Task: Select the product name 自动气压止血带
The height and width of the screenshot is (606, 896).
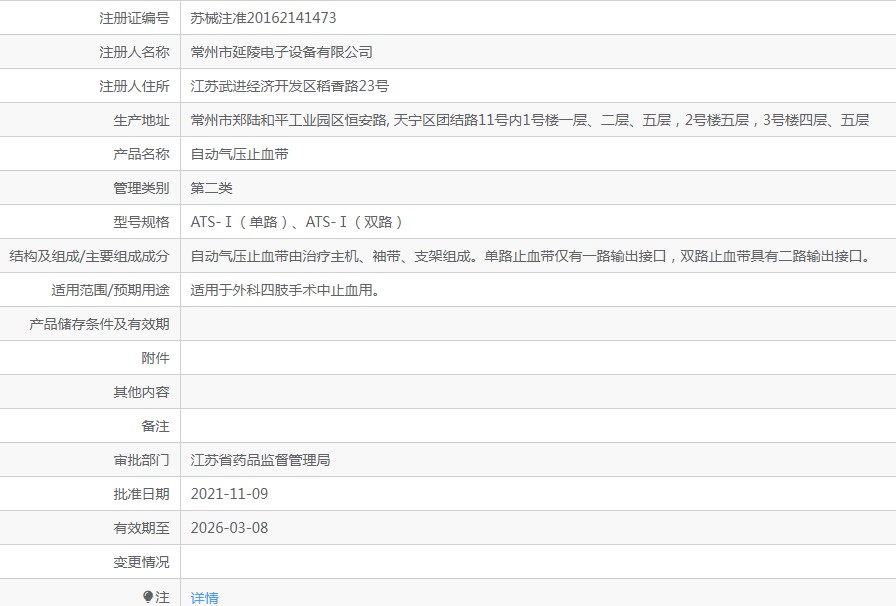Action: click(239, 154)
